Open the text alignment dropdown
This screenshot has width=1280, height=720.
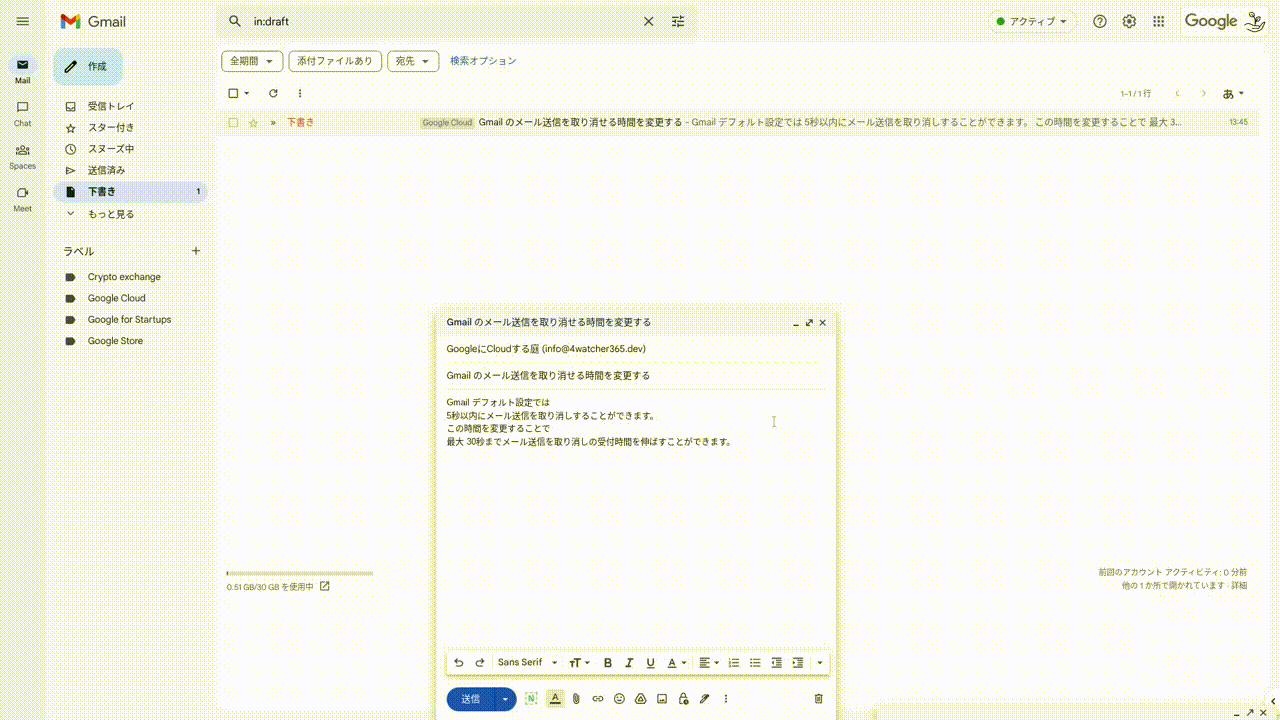709,662
